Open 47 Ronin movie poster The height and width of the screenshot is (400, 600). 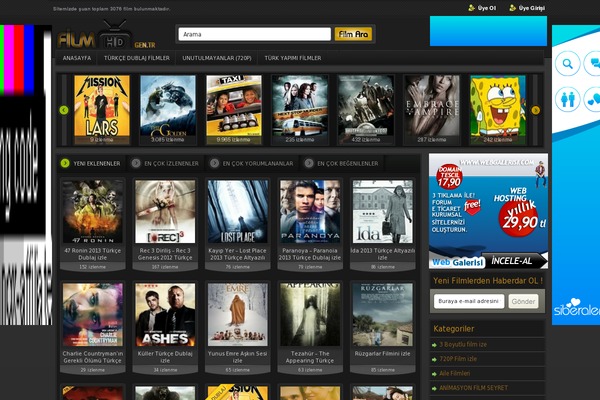[93, 212]
